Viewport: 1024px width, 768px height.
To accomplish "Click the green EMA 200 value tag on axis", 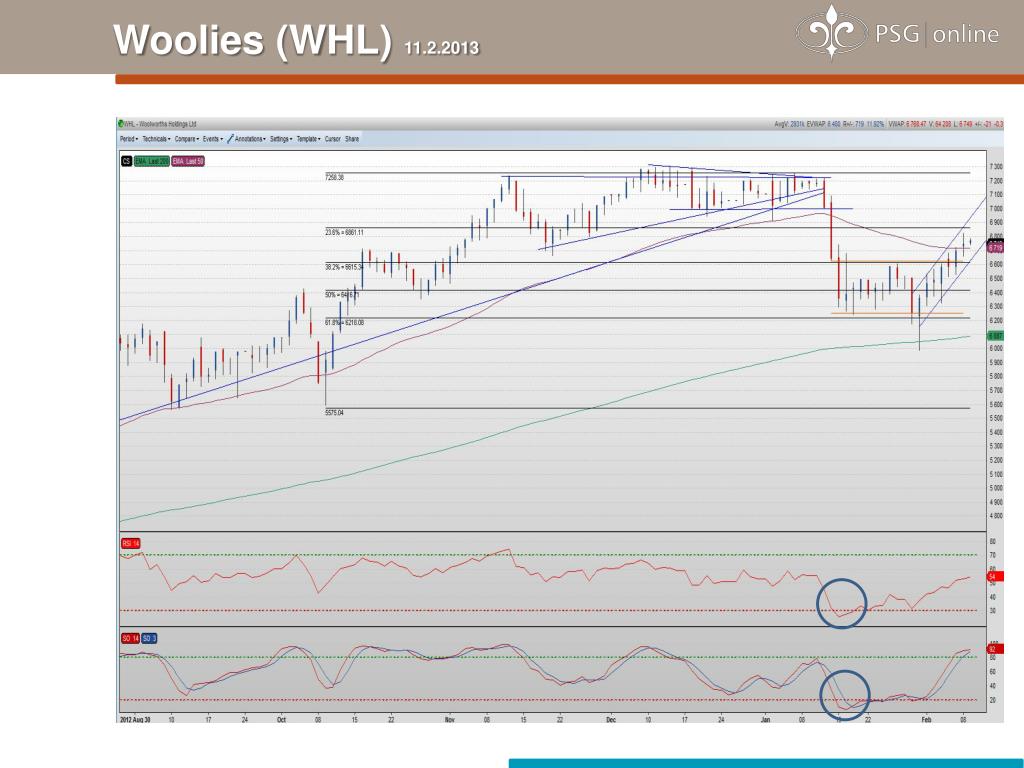I will (x=995, y=335).
